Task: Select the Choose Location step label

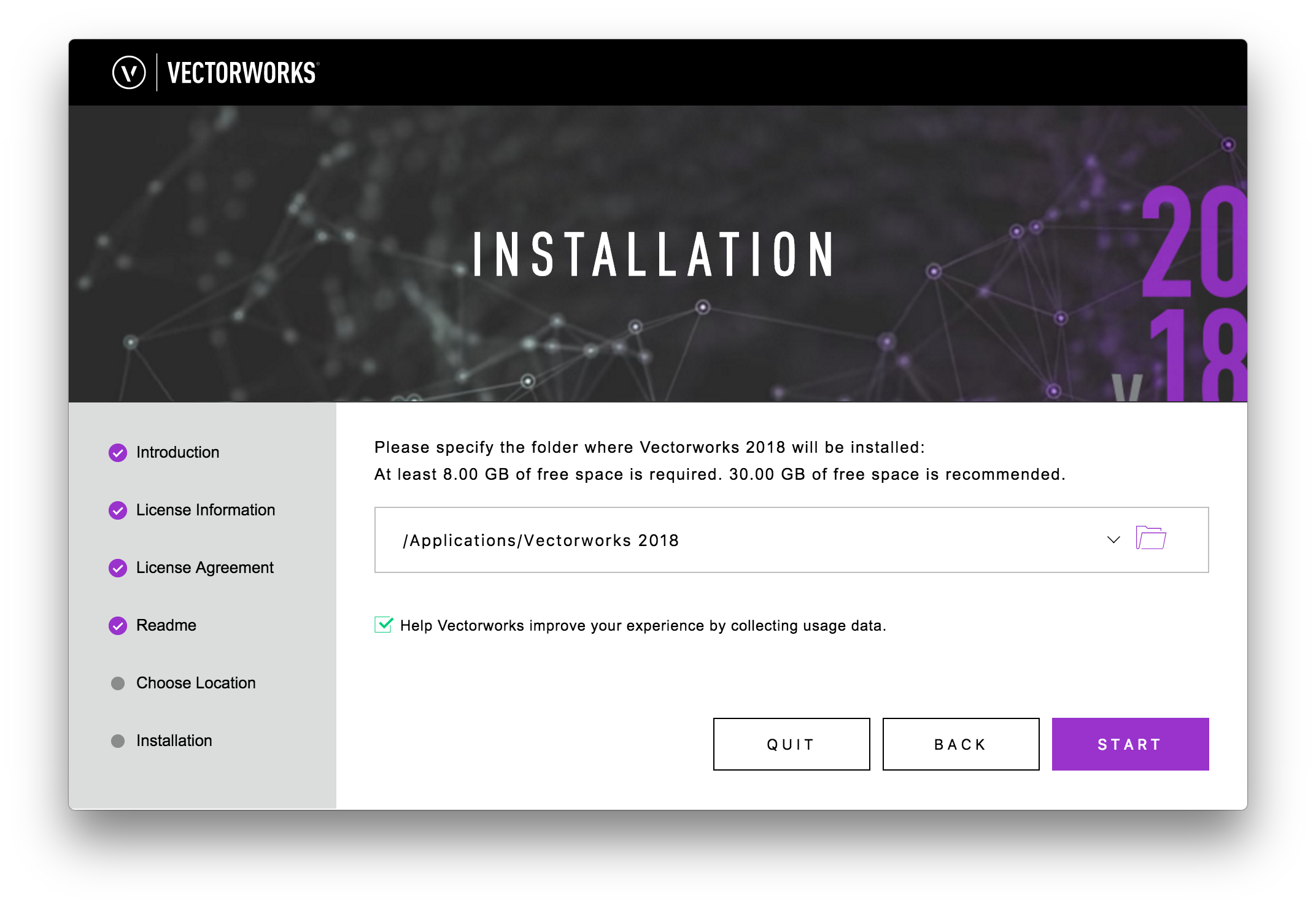Action: [196, 683]
